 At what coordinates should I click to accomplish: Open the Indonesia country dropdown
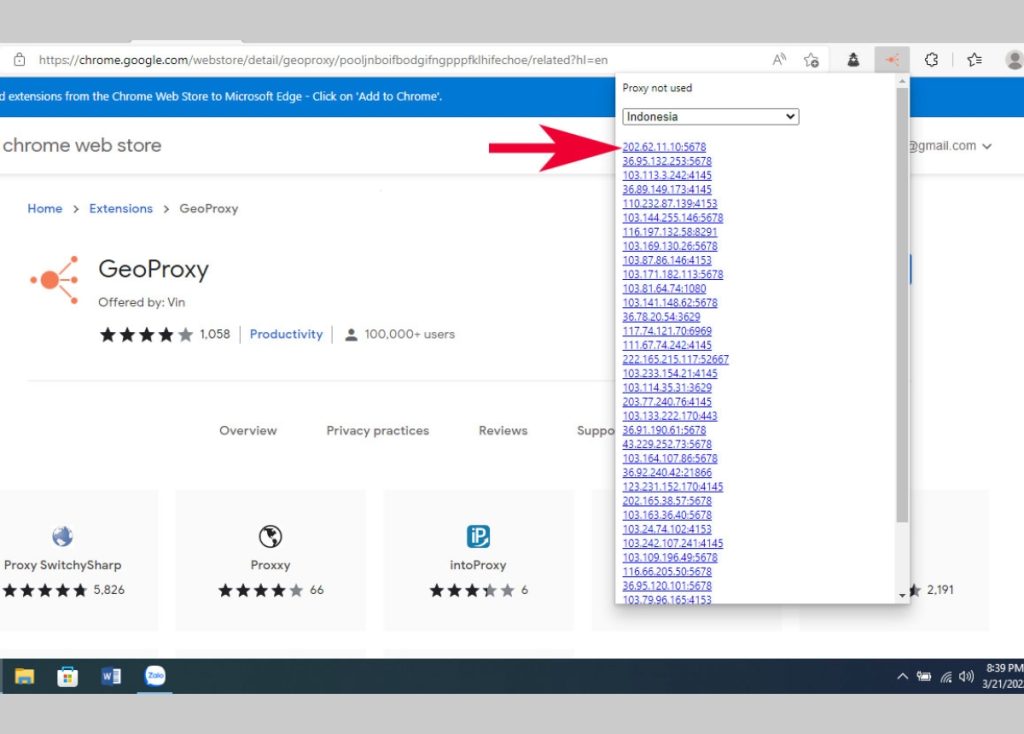[711, 116]
